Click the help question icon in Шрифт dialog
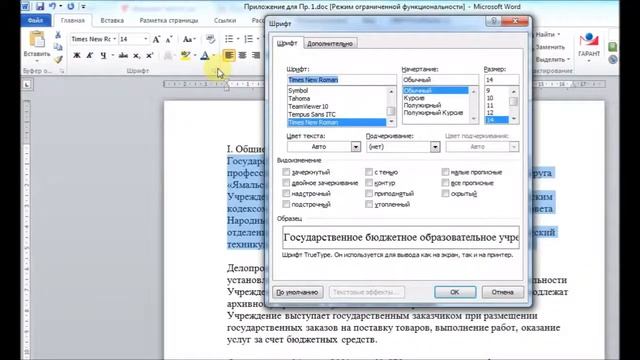The image size is (640, 360). point(493,21)
